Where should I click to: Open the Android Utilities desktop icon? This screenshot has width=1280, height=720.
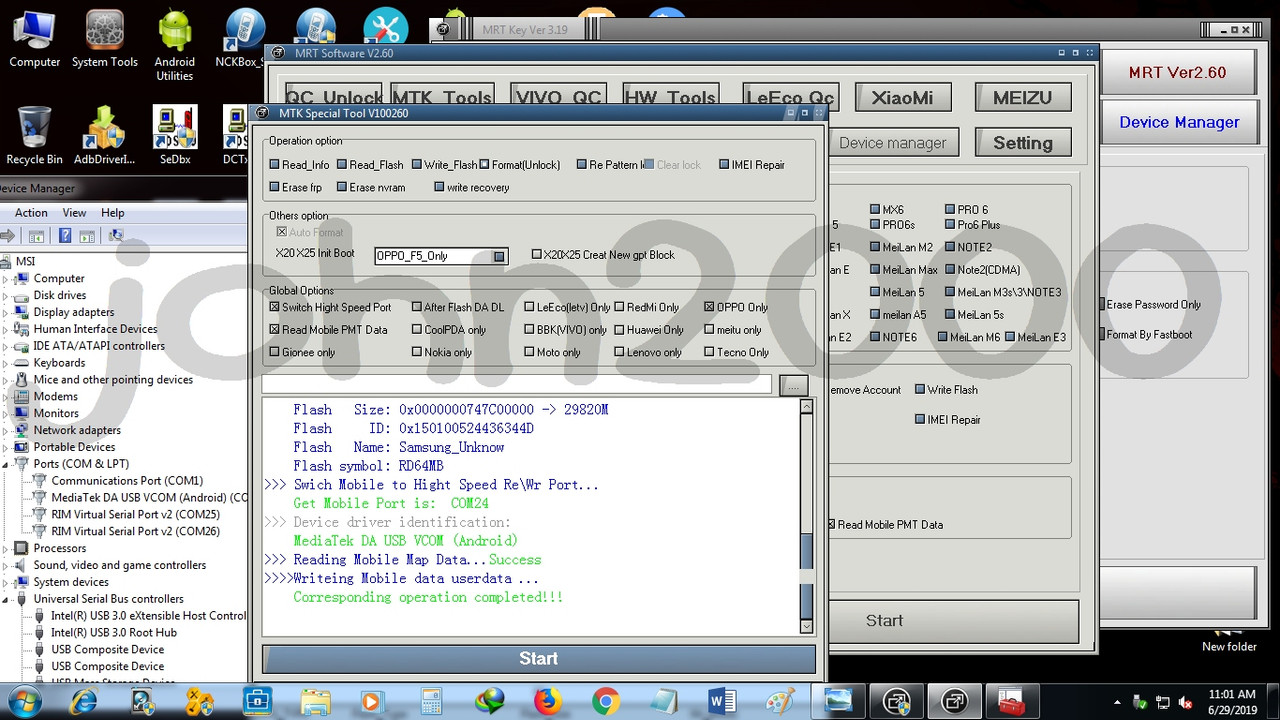pos(175,45)
